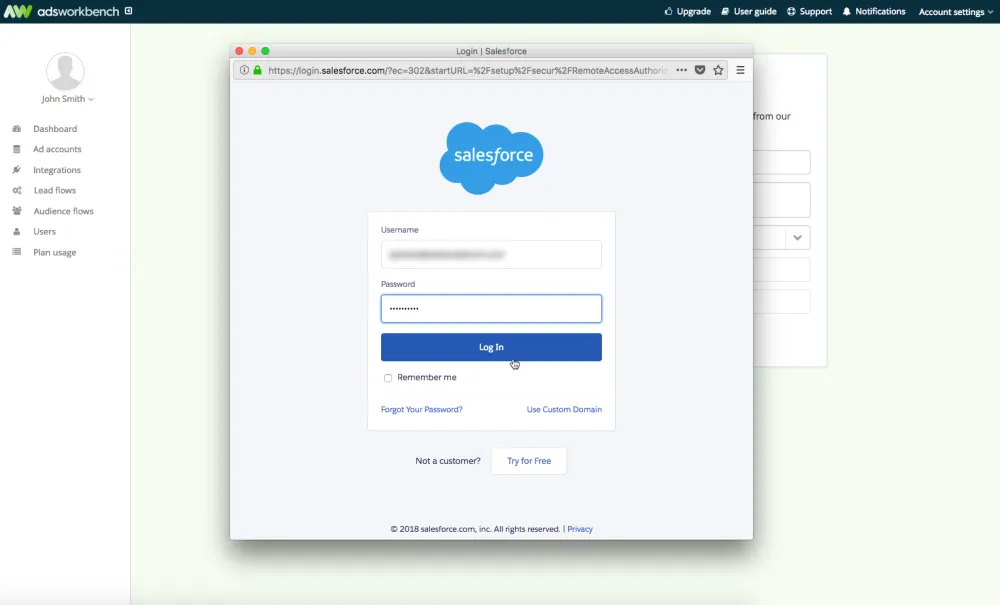Click the green padlock security icon
The image size is (1000, 605).
(x=258, y=70)
